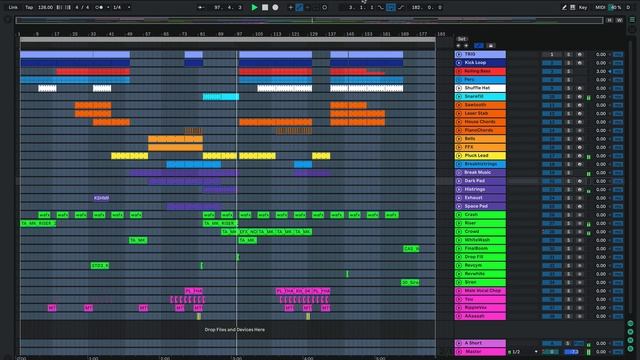Click the capture MIDI circle icon
640x360 pixels.
click(324, 7)
